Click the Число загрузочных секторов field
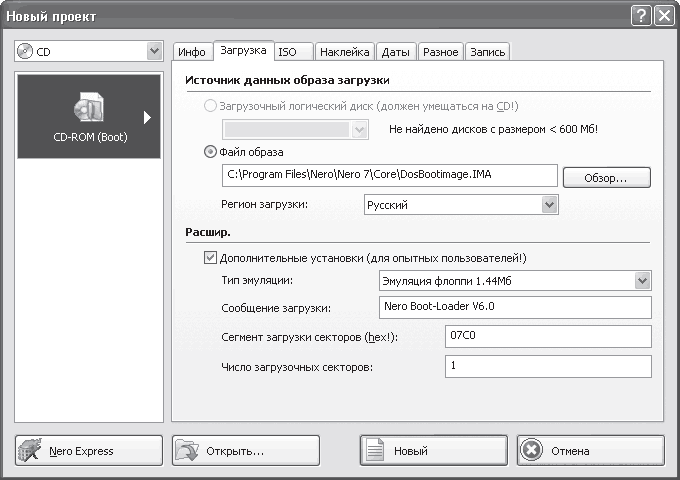 click(x=547, y=367)
